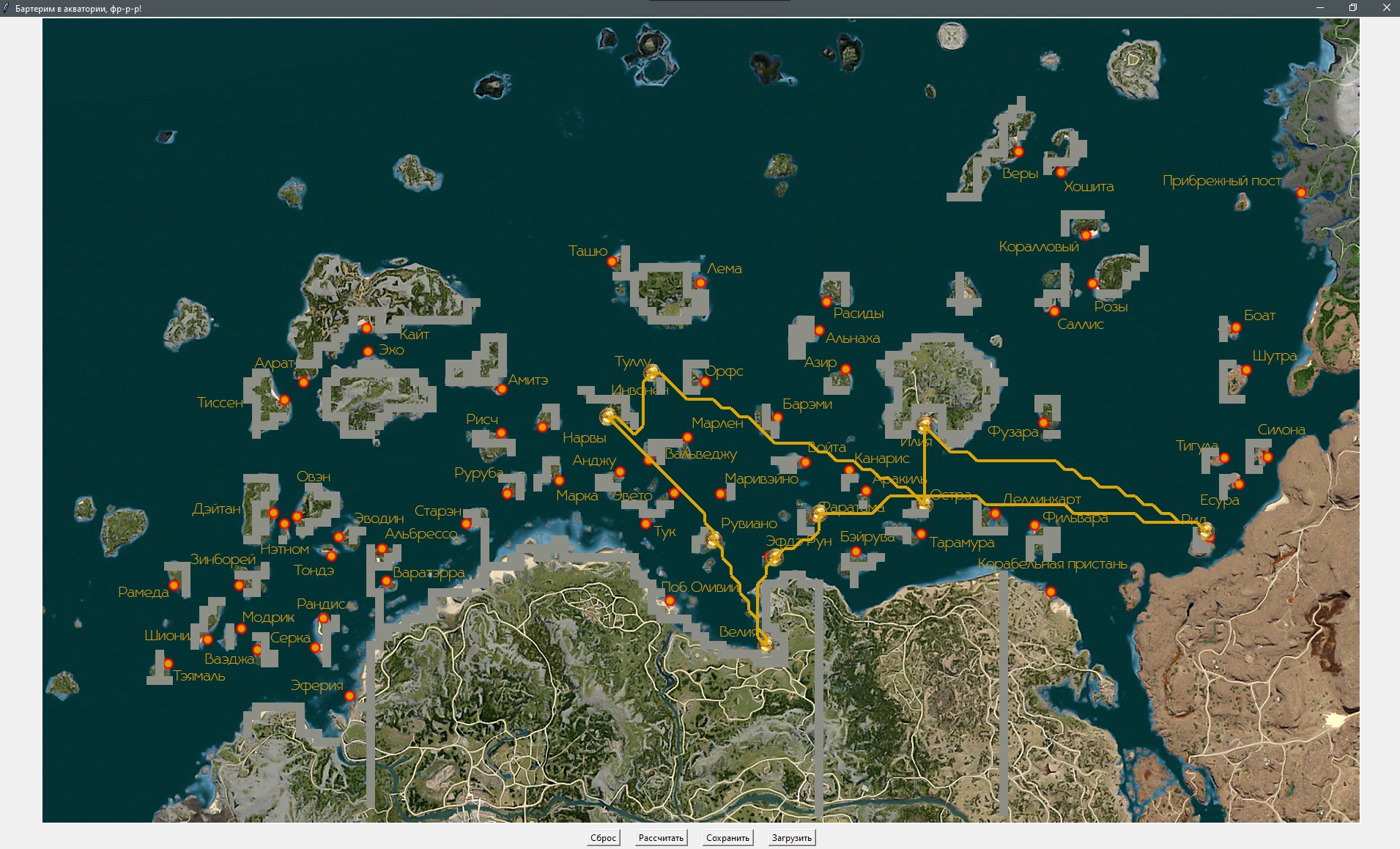Screen dimensions: 1400x849
Task: Click the Эводин island label
Action: [x=379, y=519]
